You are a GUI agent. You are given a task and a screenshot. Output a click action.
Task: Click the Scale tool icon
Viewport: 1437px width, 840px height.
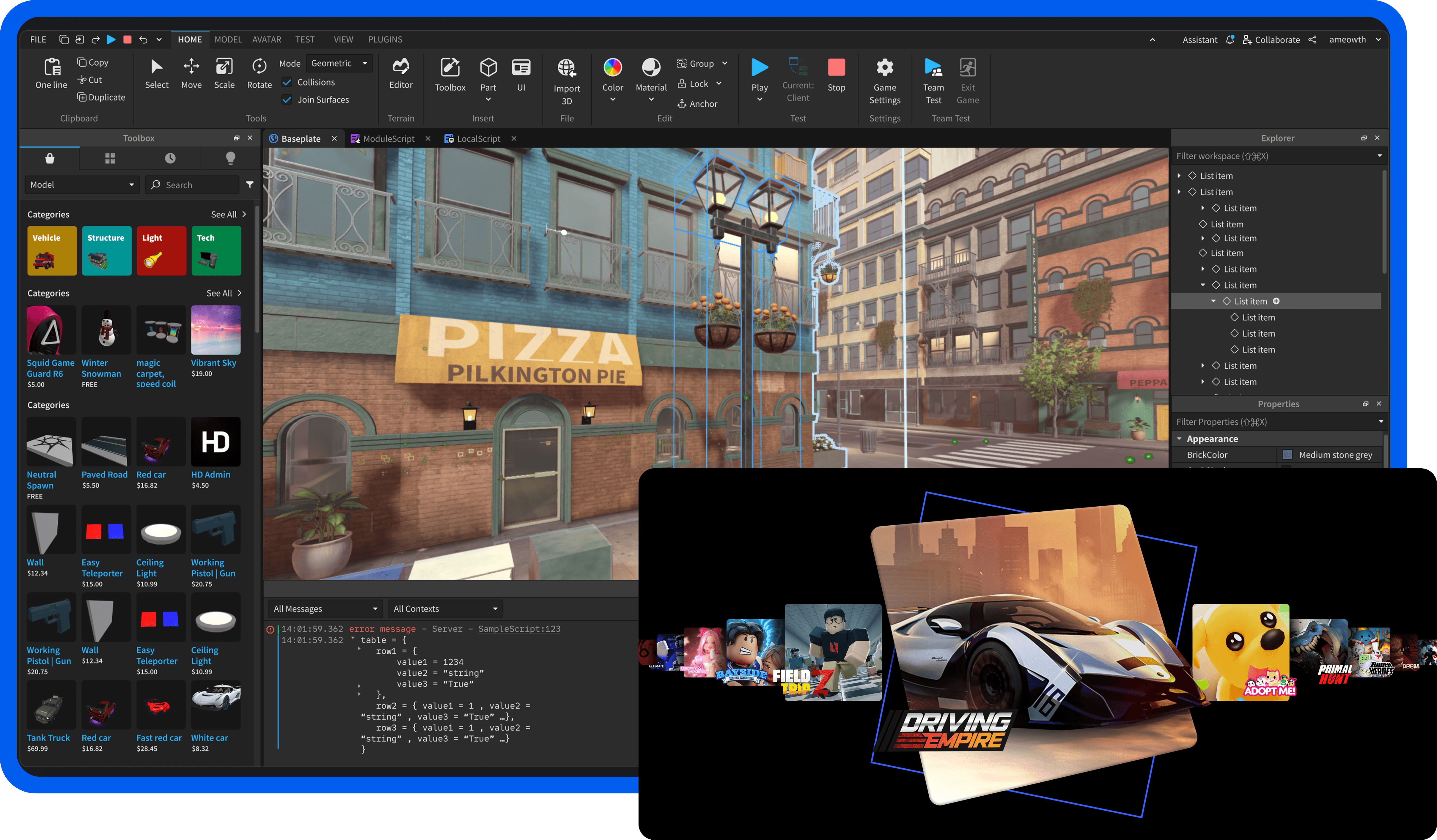tap(224, 67)
